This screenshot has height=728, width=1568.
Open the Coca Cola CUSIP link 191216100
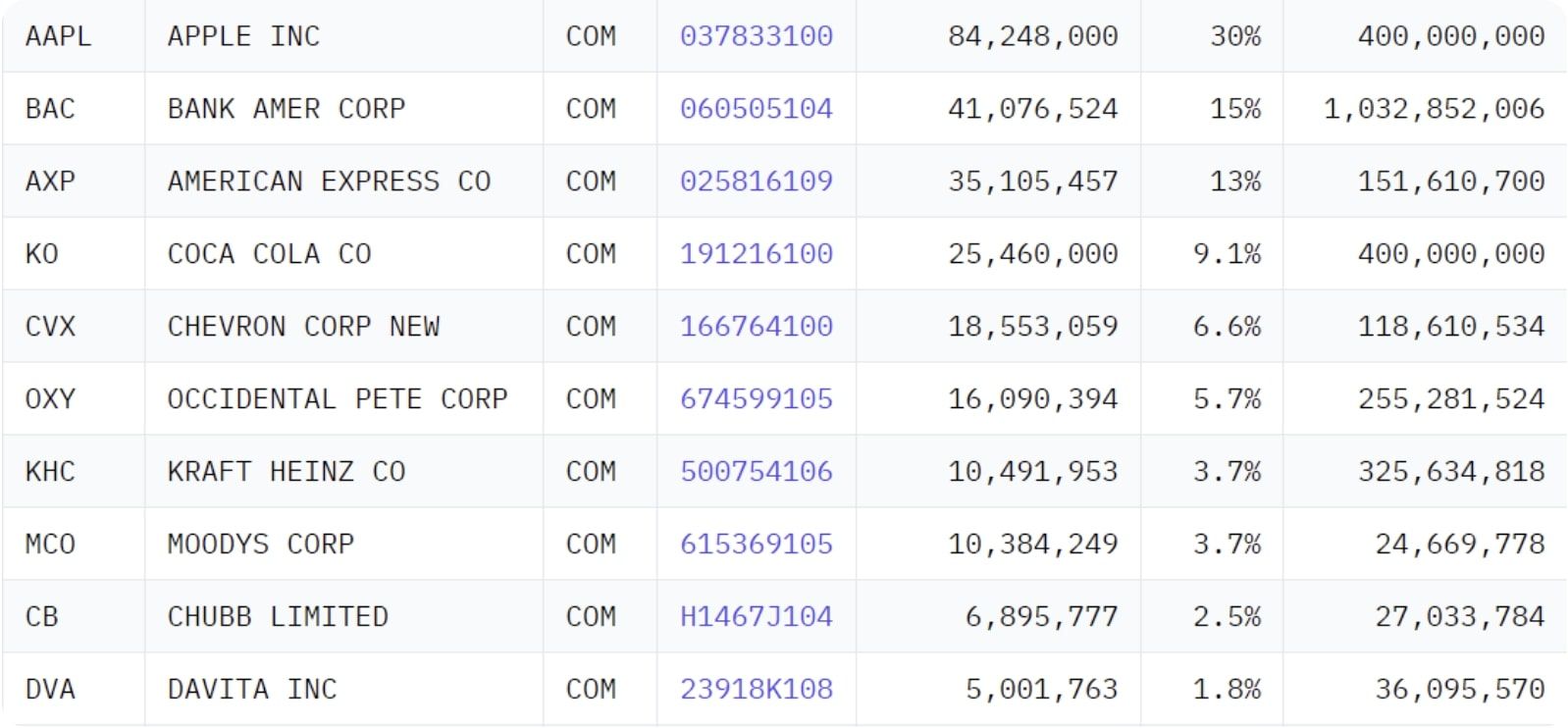757,254
